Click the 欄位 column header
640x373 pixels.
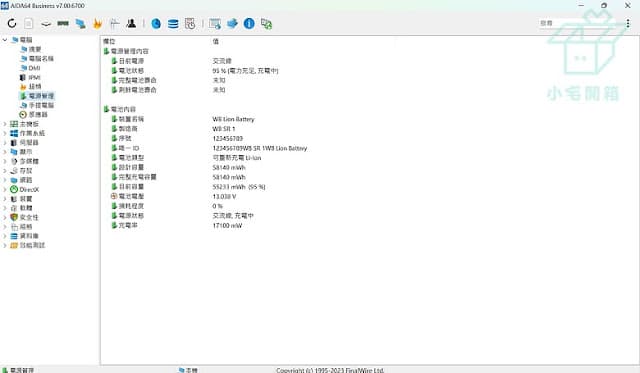(109, 41)
